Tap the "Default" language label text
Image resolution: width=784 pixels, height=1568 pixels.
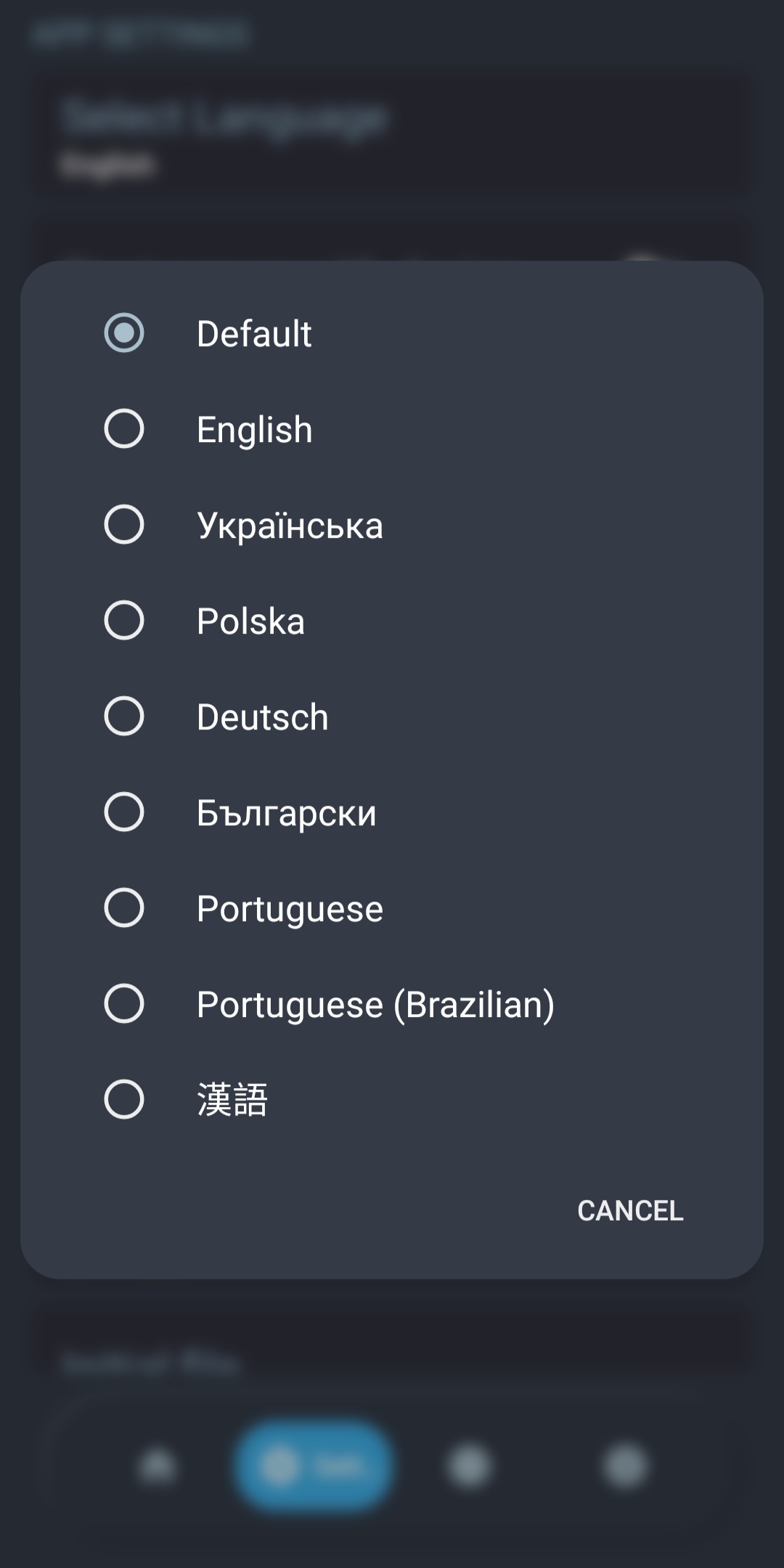tap(254, 334)
